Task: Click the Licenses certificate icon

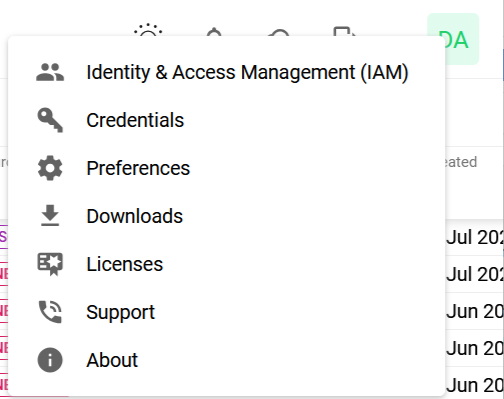Action: (x=50, y=264)
